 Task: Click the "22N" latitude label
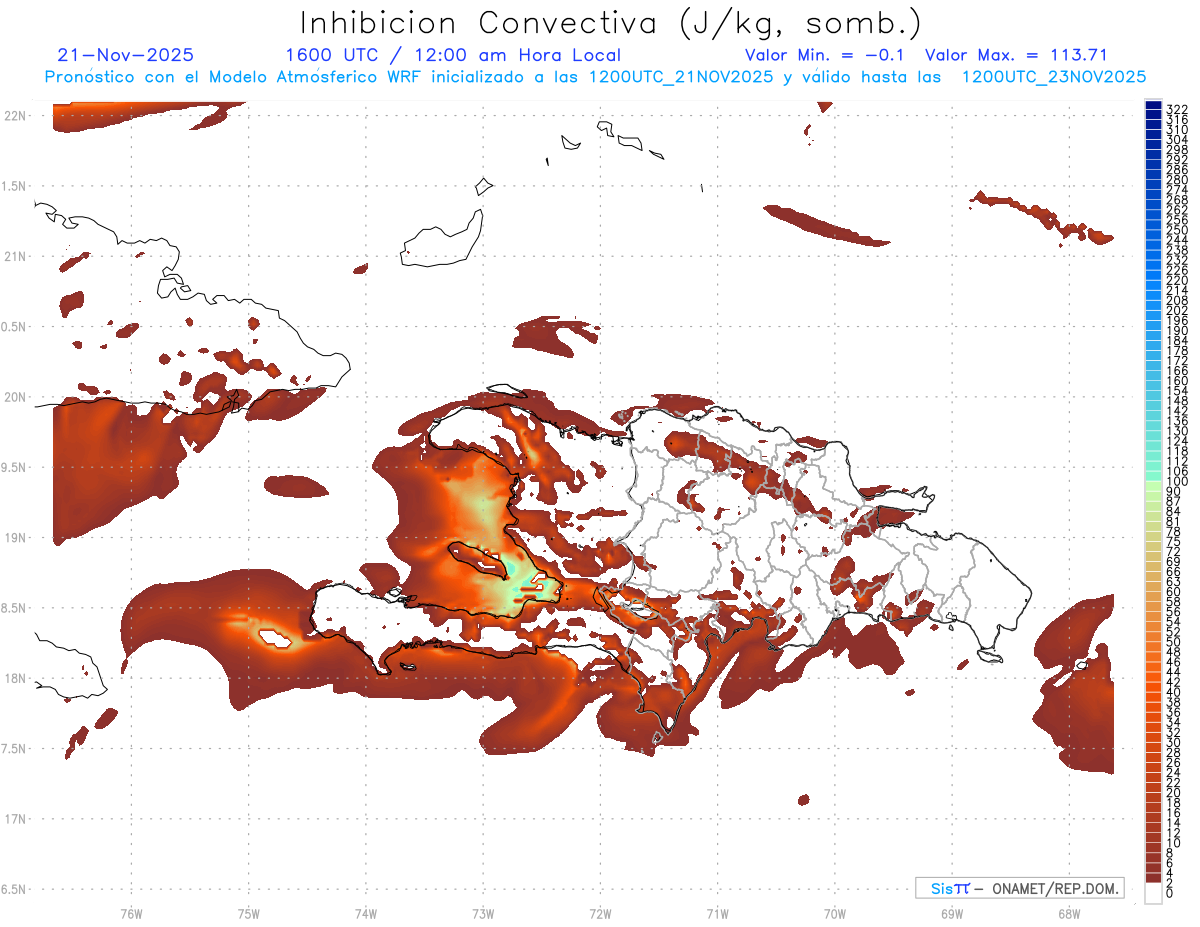tap(14, 116)
